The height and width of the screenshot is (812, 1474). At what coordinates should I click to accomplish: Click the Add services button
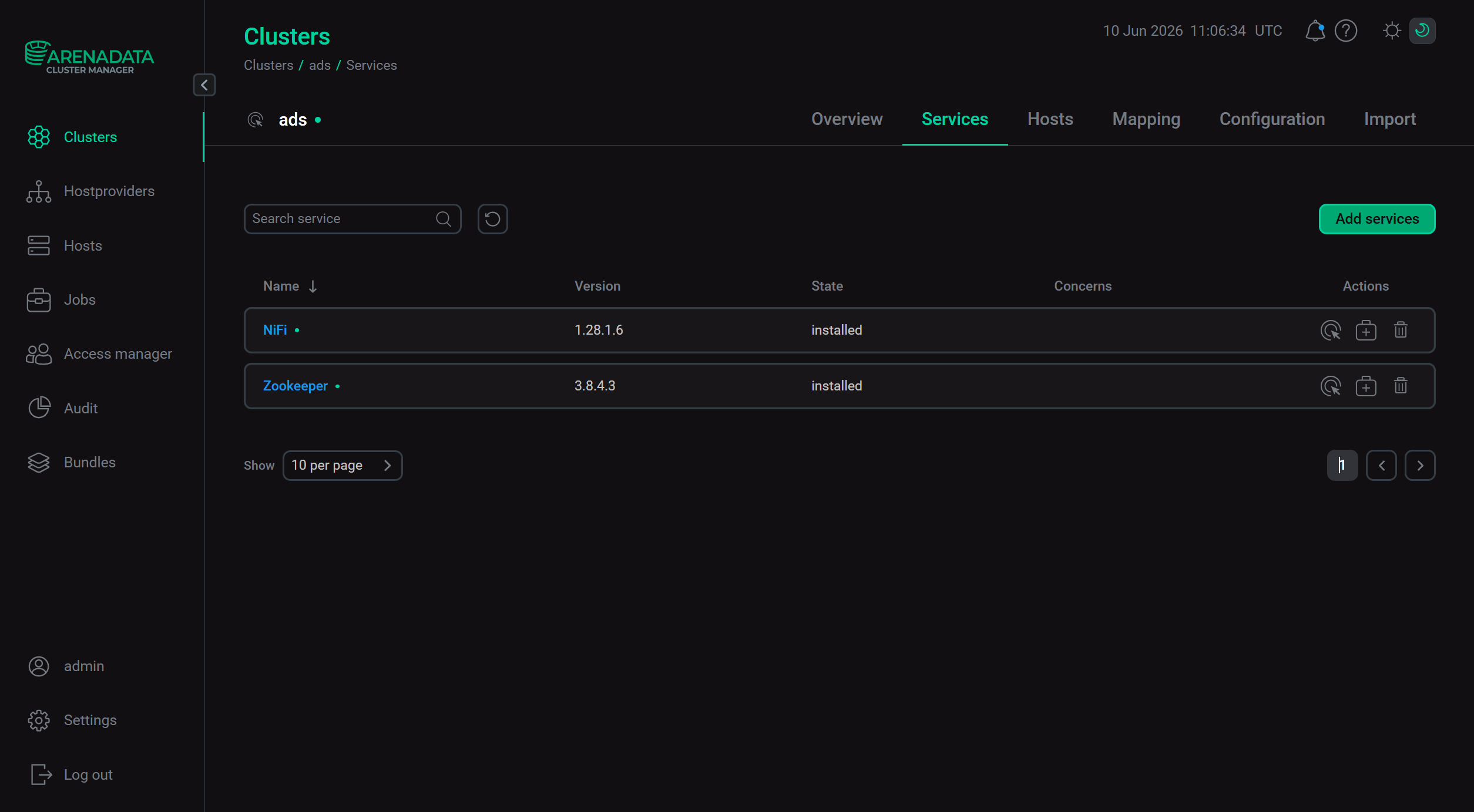pos(1377,219)
